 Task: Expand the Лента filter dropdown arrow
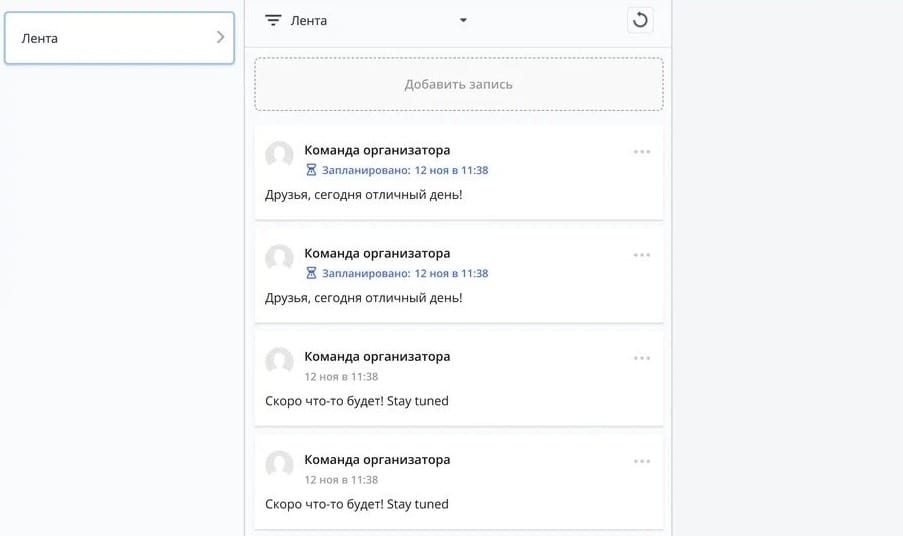pos(463,20)
